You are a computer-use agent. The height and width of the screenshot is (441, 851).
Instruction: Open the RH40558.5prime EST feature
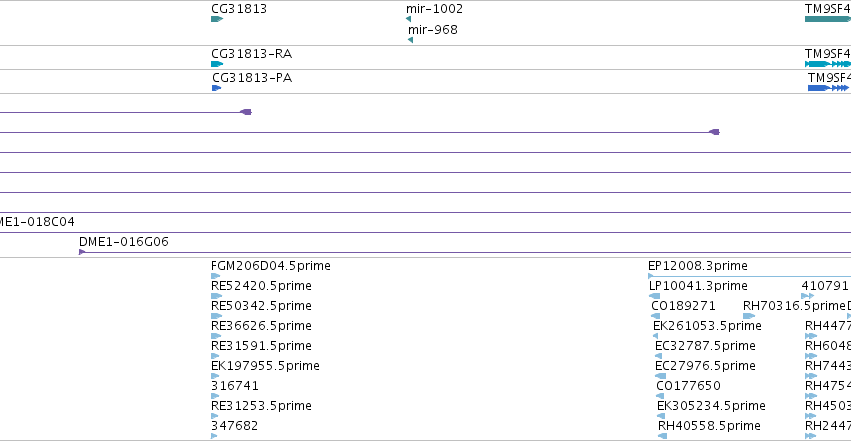coord(709,426)
